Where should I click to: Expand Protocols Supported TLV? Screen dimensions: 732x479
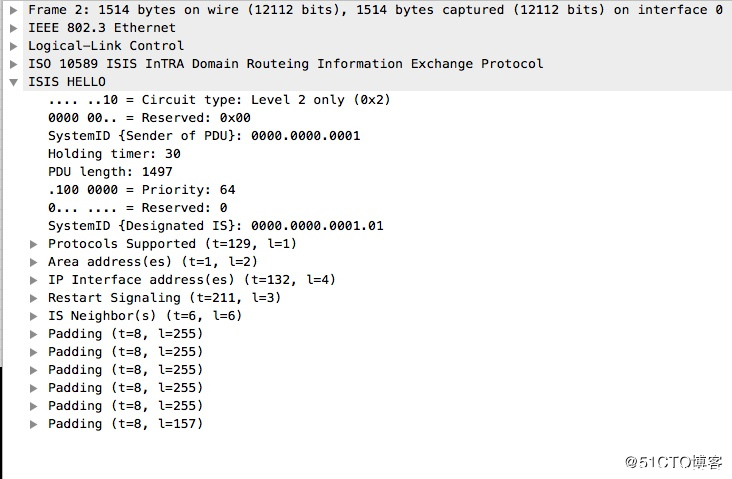coord(34,244)
